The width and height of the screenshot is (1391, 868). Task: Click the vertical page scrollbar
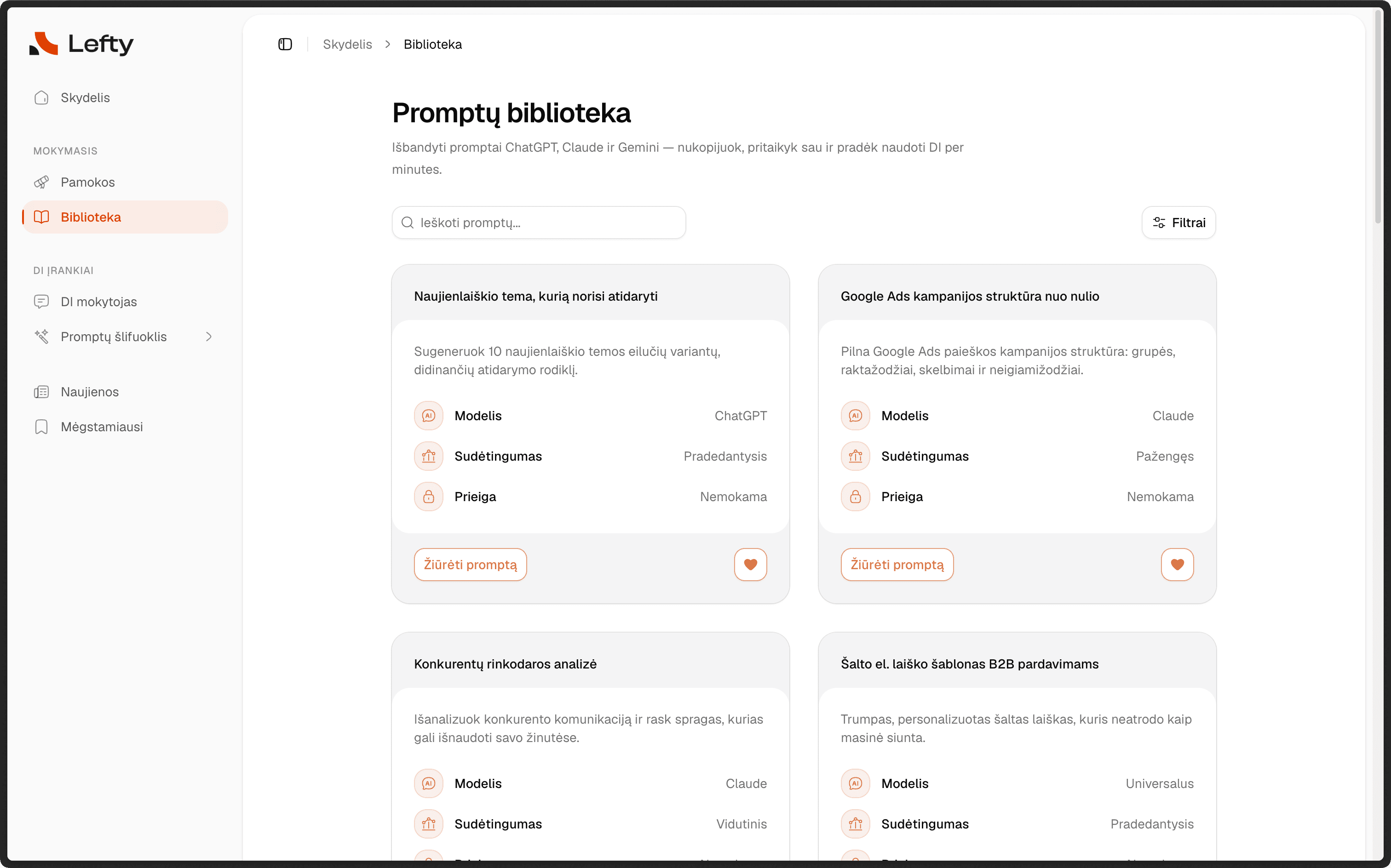point(1379,115)
